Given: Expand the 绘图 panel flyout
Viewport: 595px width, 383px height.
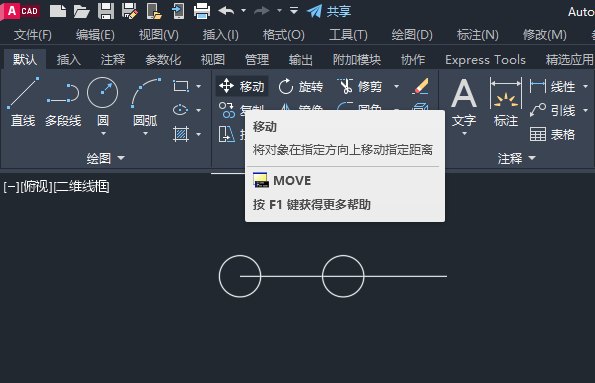Looking at the screenshot, I should 105,158.
